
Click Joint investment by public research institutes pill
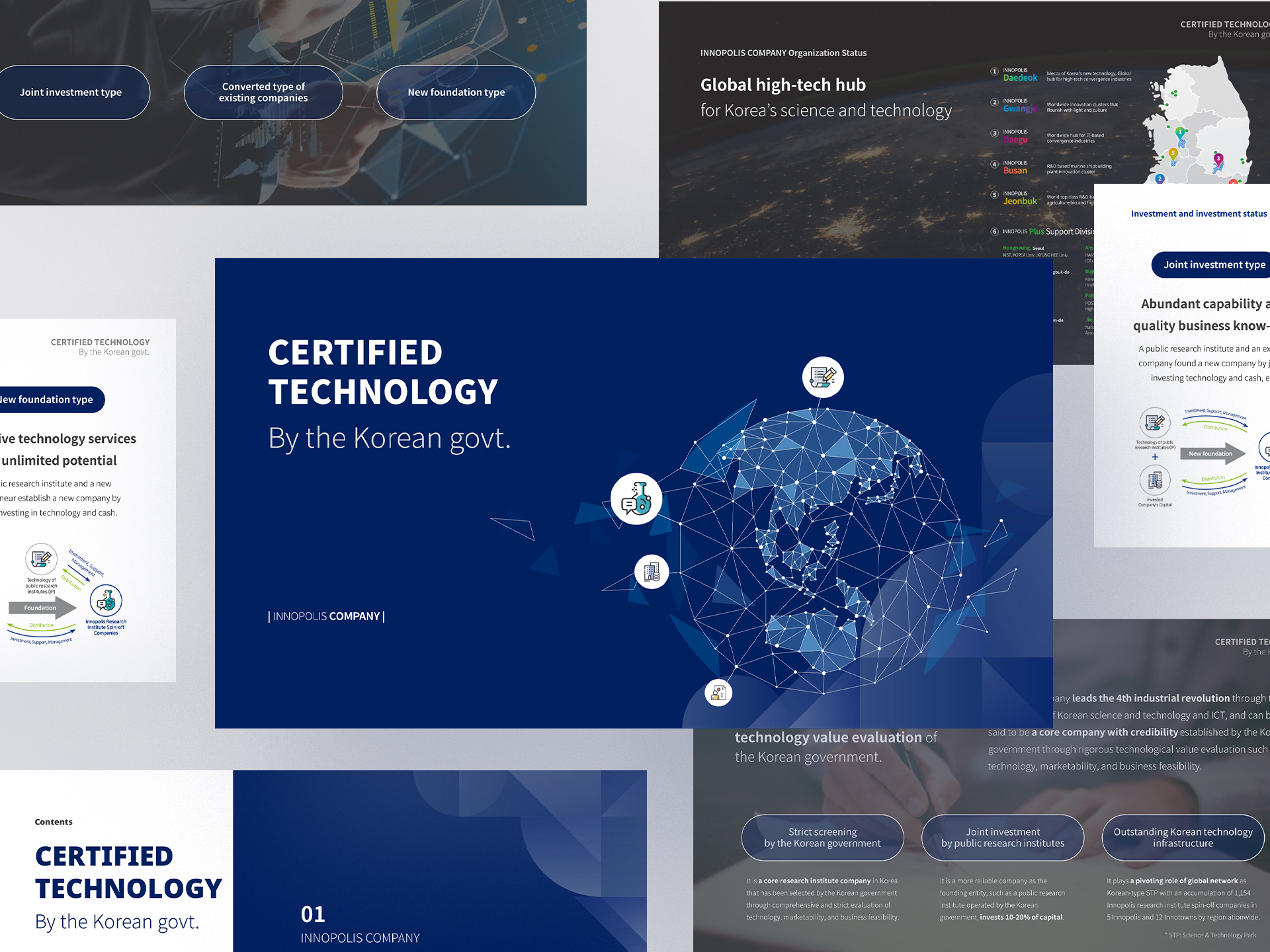(1003, 838)
